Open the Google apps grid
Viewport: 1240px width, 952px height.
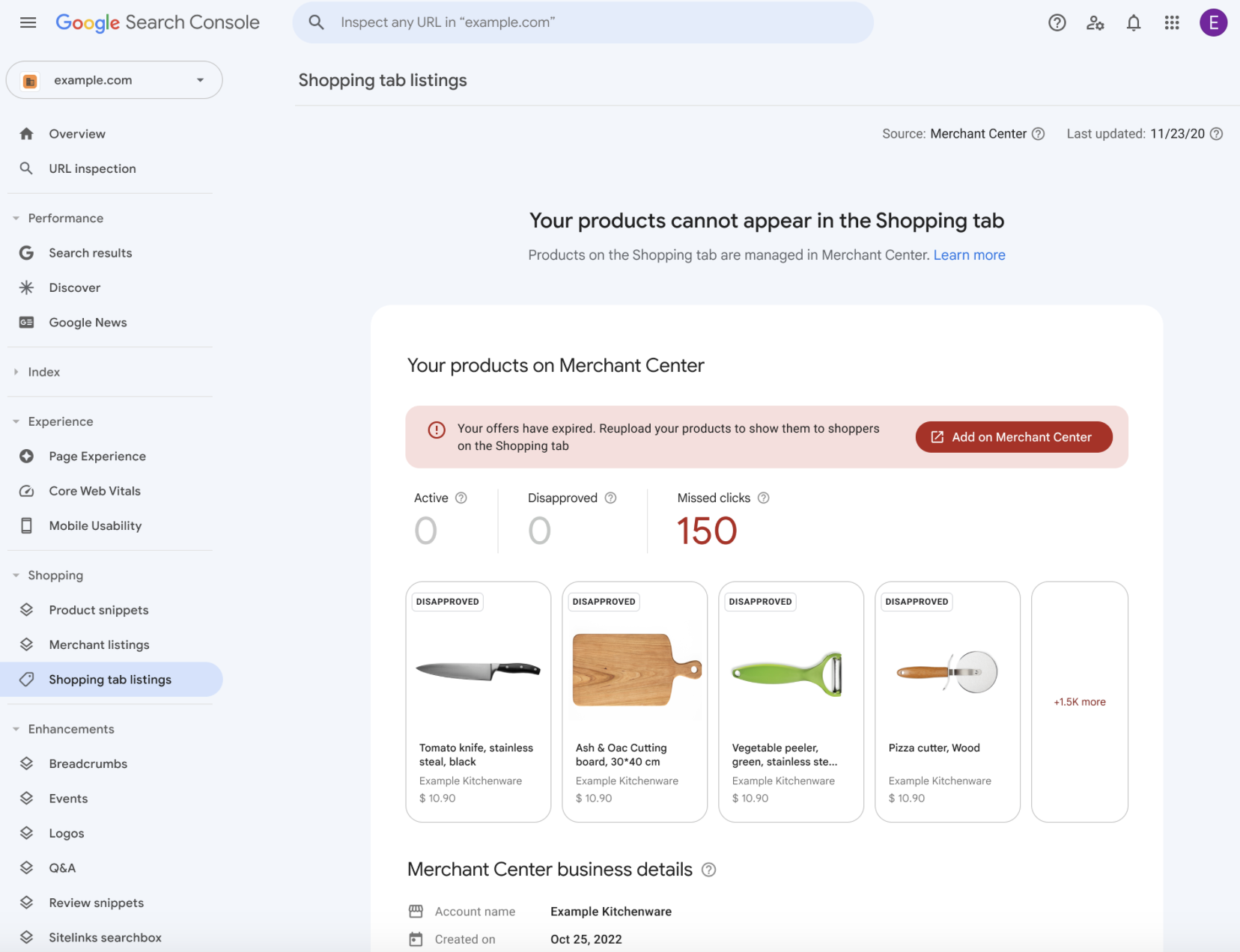click(x=1172, y=22)
